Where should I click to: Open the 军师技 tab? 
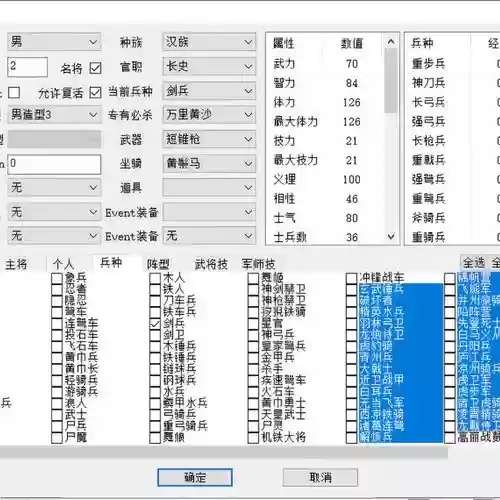coord(259,264)
